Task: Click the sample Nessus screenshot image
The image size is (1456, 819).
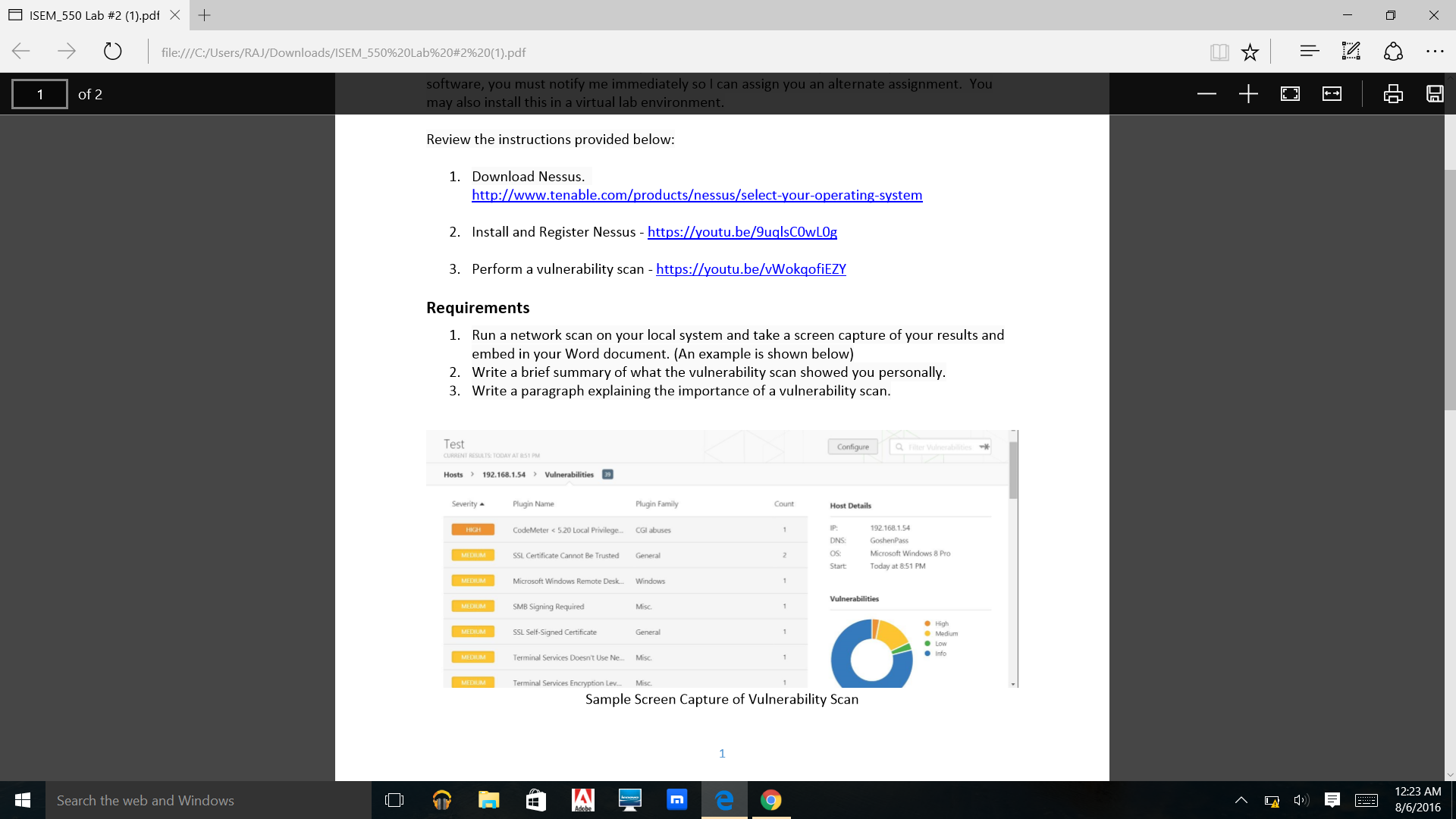Action: coord(722,559)
